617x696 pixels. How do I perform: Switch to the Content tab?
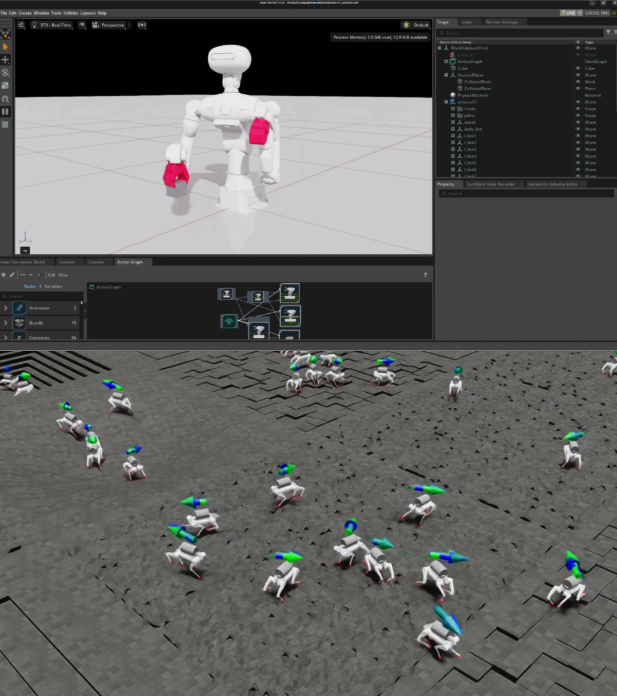click(x=67, y=262)
